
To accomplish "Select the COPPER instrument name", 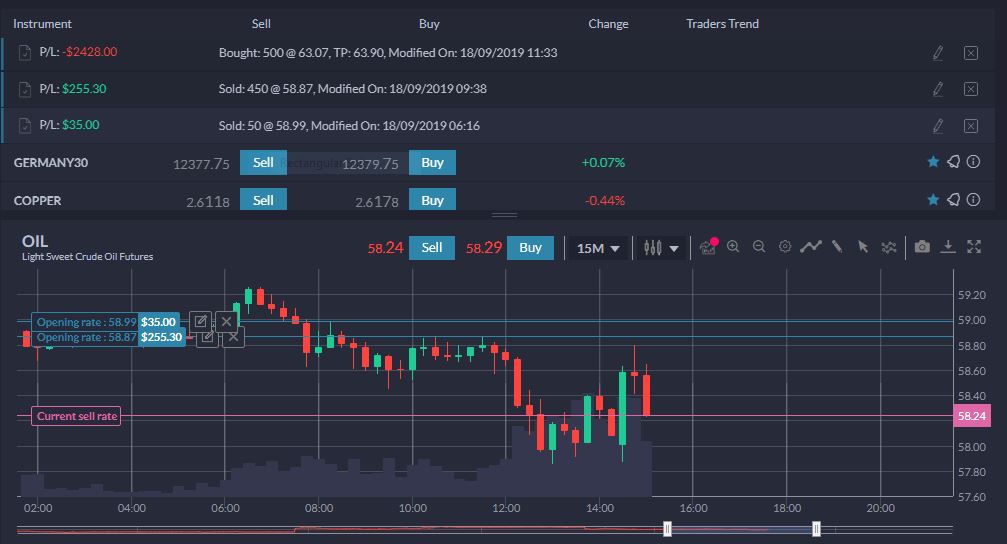I will pos(37,200).
